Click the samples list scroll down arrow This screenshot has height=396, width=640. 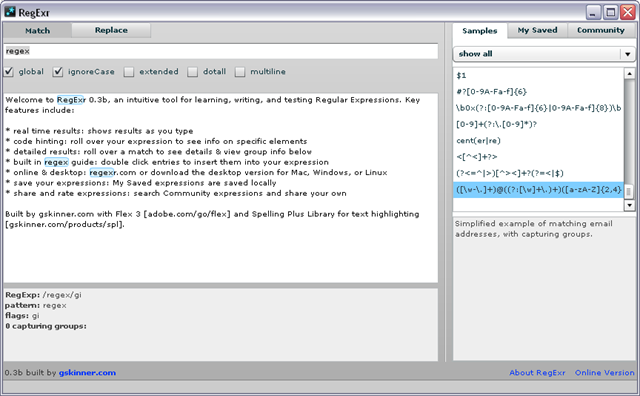coord(629,205)
